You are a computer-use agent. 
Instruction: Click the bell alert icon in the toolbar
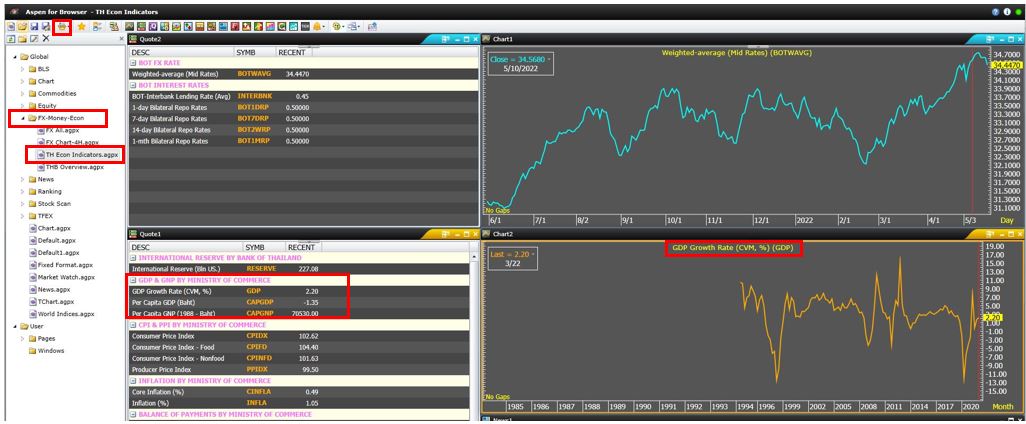pyautogui.click(x=319, y=26)
